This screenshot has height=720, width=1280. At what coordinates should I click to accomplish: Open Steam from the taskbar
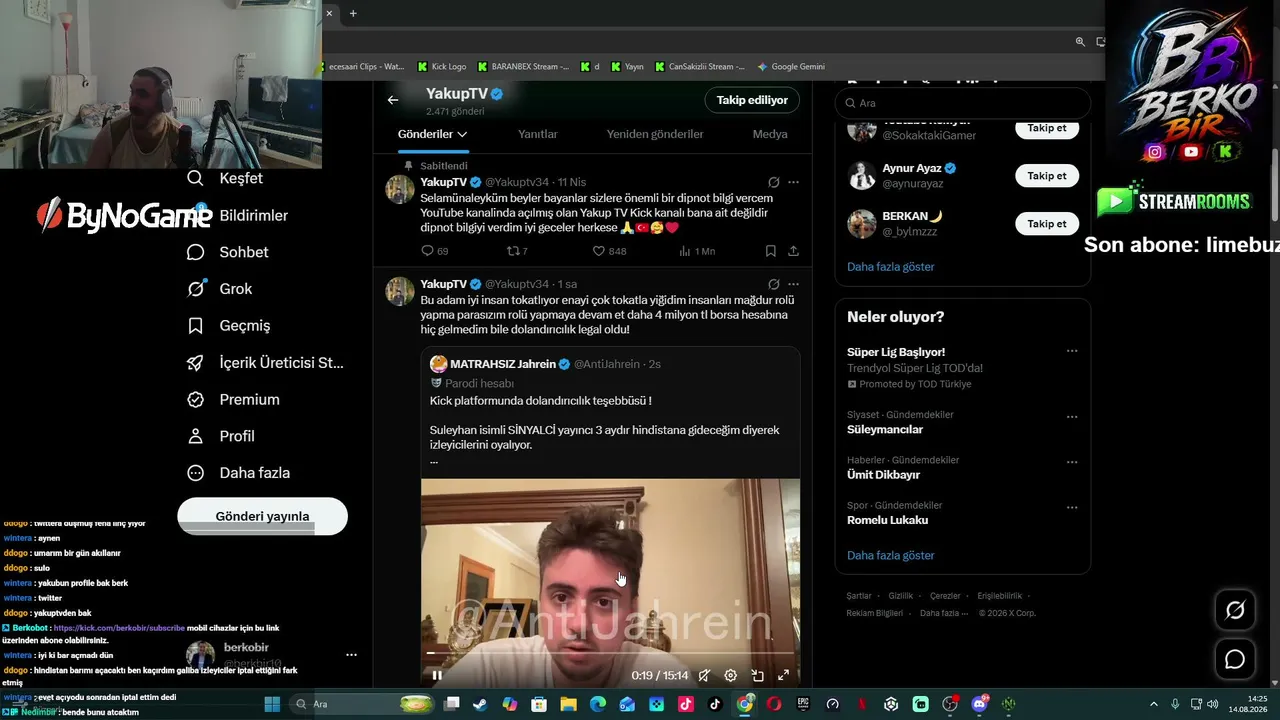click(481, 704)
